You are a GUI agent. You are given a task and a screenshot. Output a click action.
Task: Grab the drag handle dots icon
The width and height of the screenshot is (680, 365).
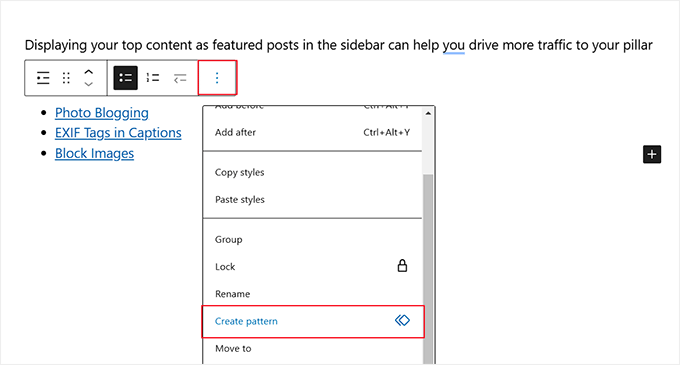[66, 78]
